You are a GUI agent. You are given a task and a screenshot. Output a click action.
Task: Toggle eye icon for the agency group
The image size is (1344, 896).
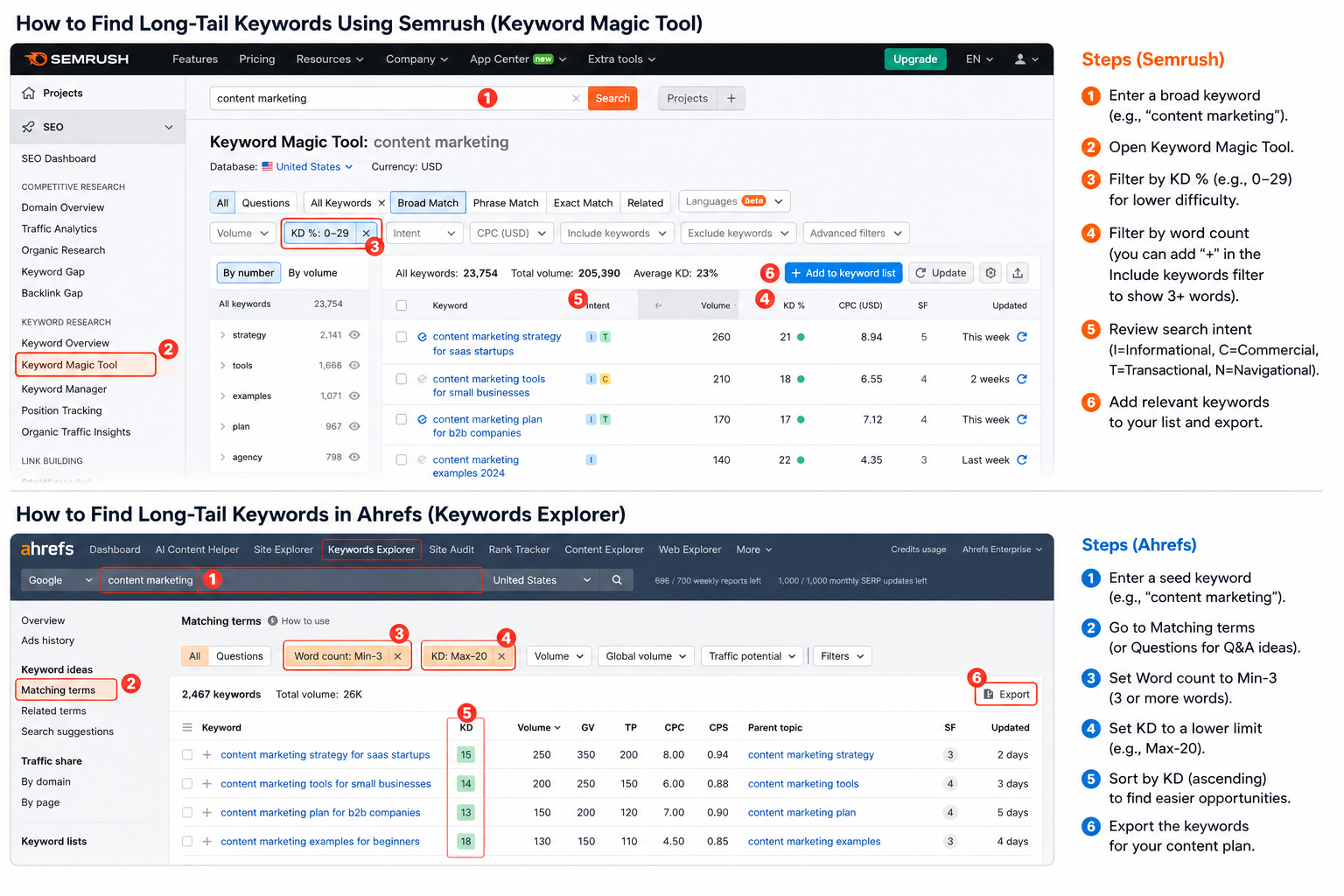coord(354,457)
